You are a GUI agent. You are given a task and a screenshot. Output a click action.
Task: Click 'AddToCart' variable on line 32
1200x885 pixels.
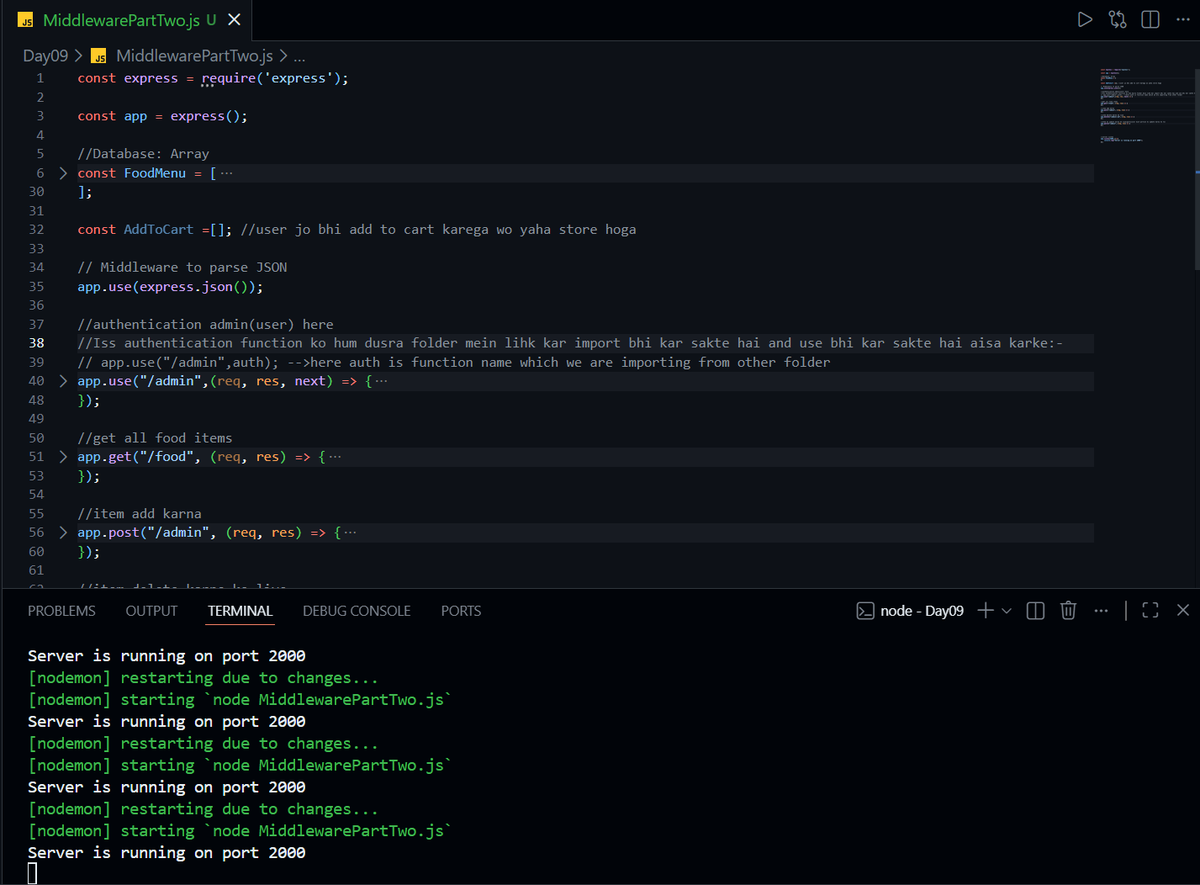coord(159,229)
